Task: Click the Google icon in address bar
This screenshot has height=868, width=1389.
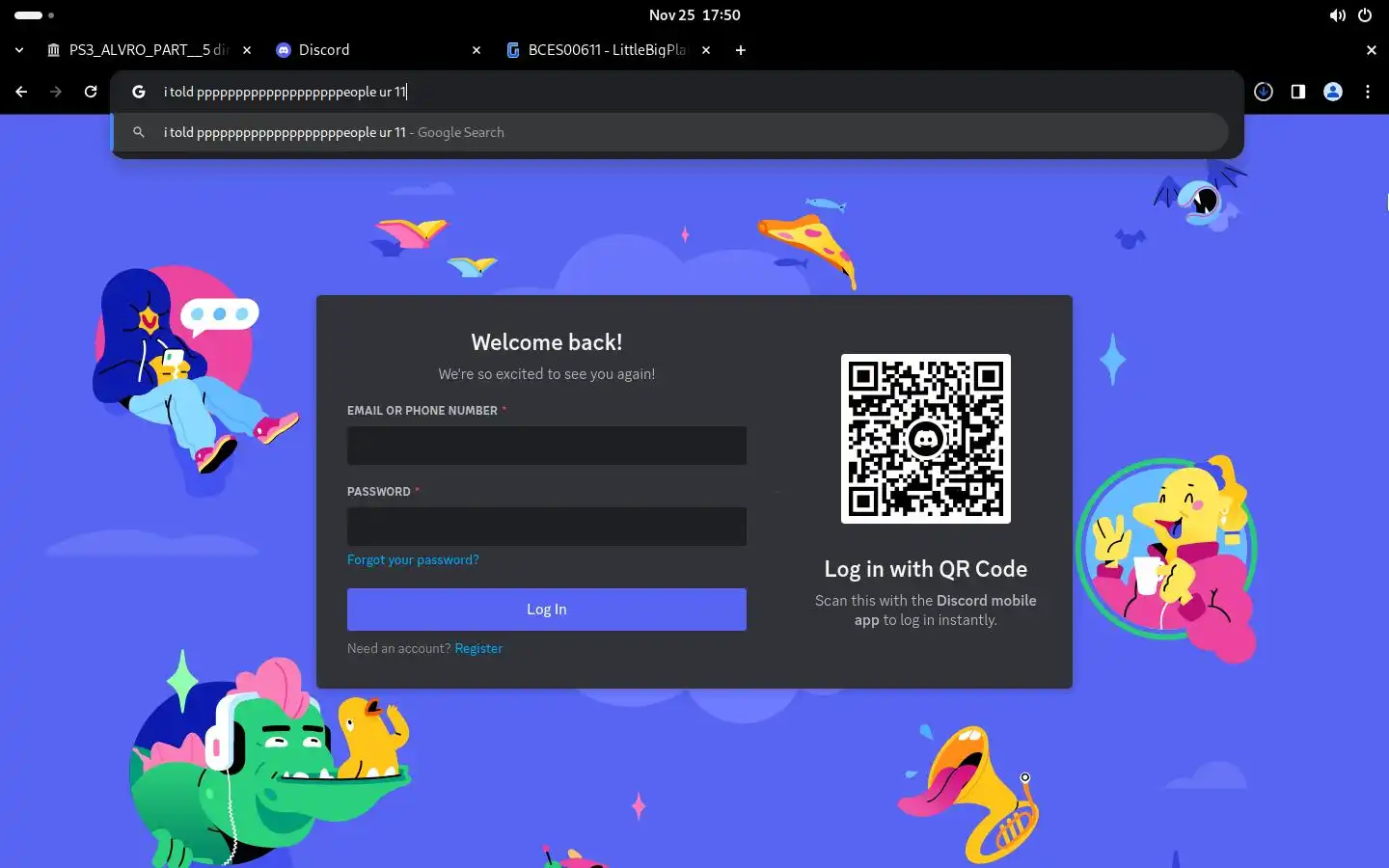Action: coord(139,92)
